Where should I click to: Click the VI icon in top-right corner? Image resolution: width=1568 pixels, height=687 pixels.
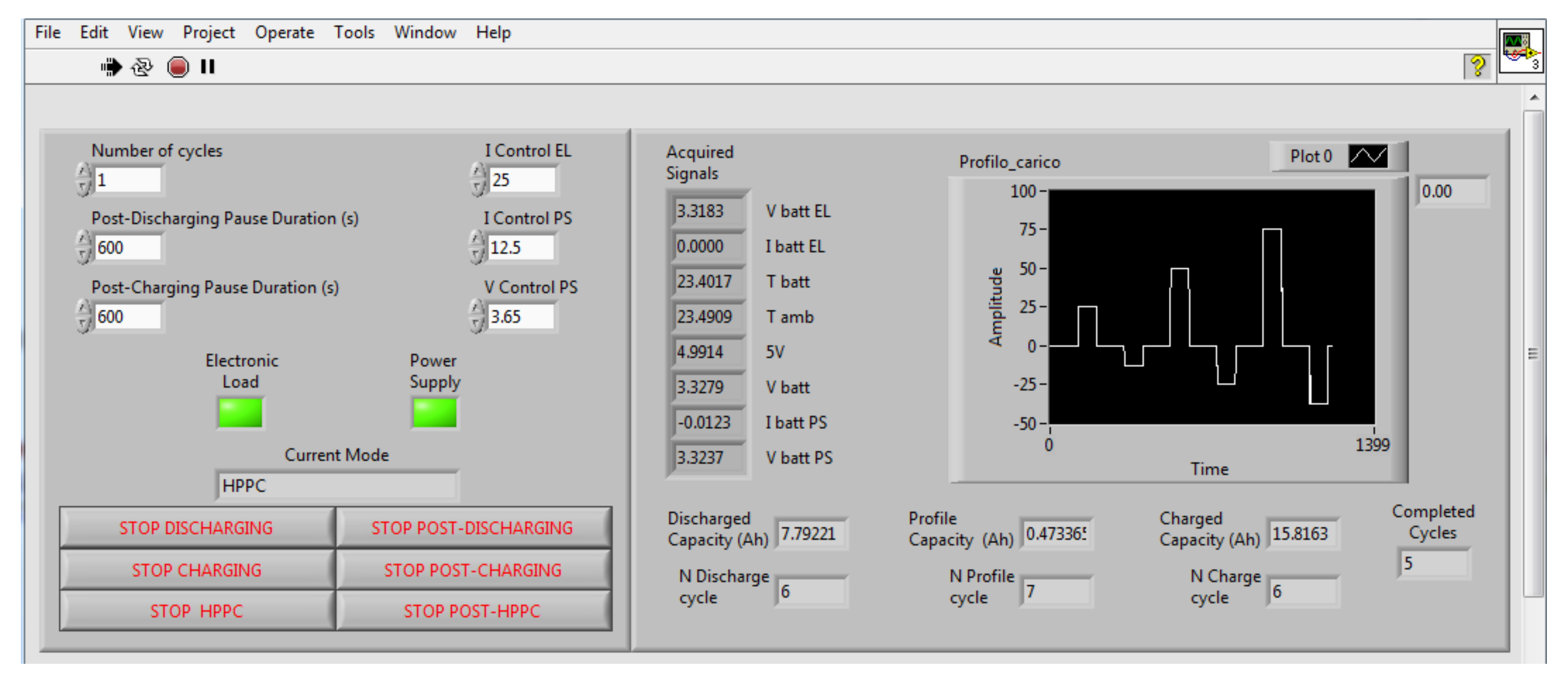click(x=1521, y=51)
